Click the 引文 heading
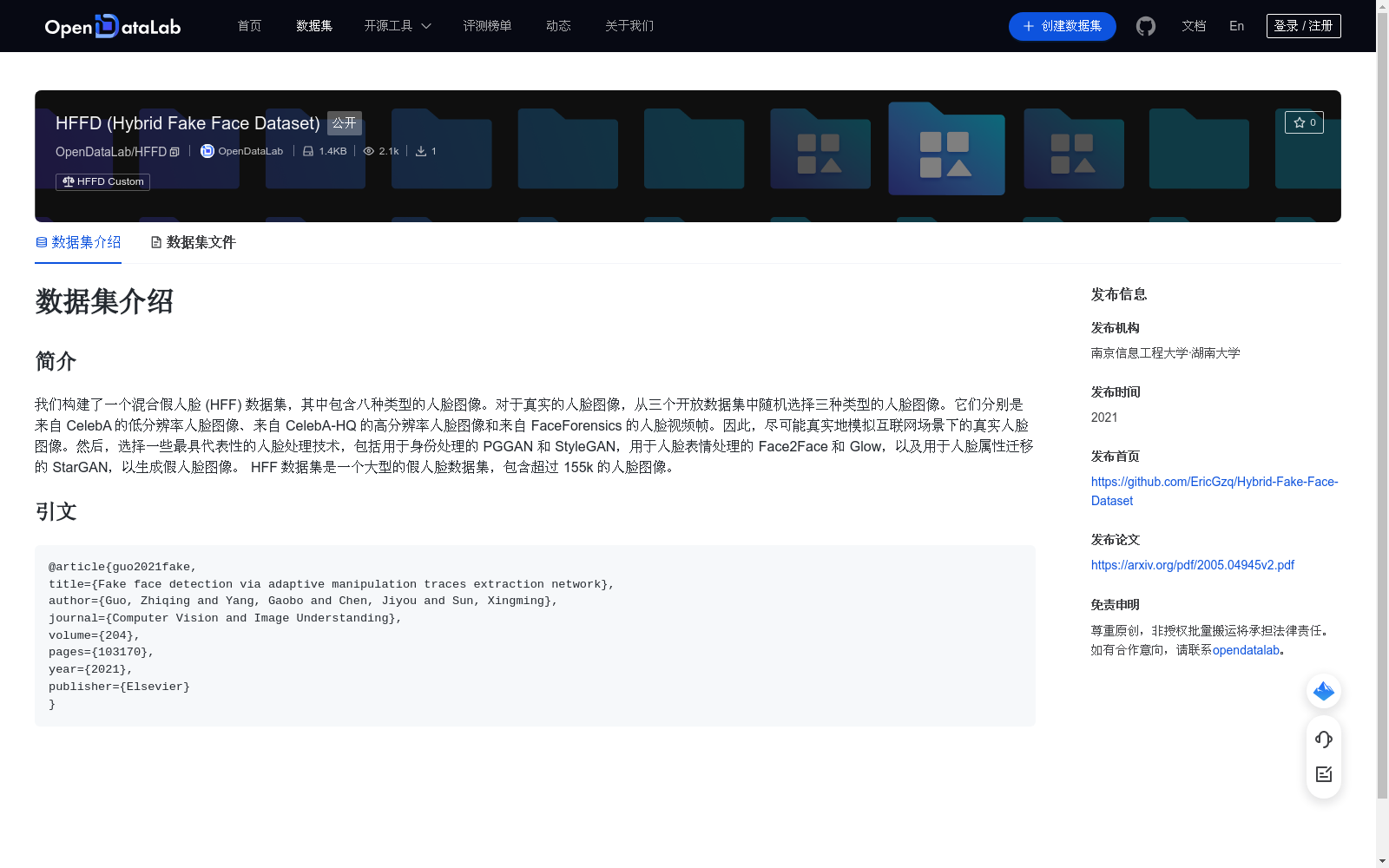This screenshot has height=868, width=1389. pyautogui.click(x=56, y=511)
